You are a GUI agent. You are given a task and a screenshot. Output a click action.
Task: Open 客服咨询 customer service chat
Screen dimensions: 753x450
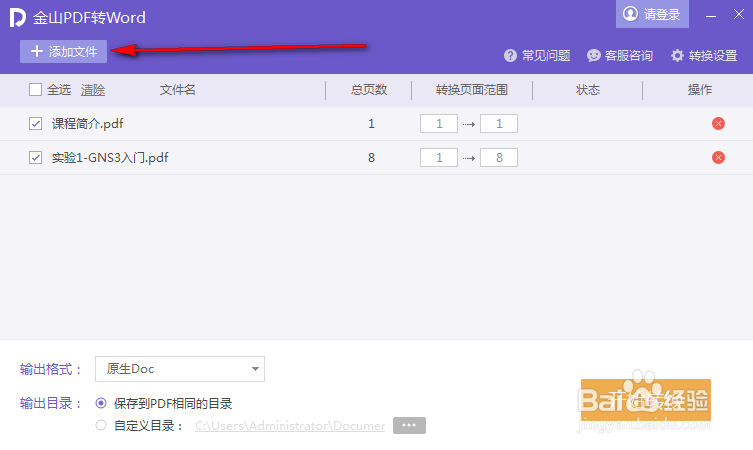coord(620,56)
